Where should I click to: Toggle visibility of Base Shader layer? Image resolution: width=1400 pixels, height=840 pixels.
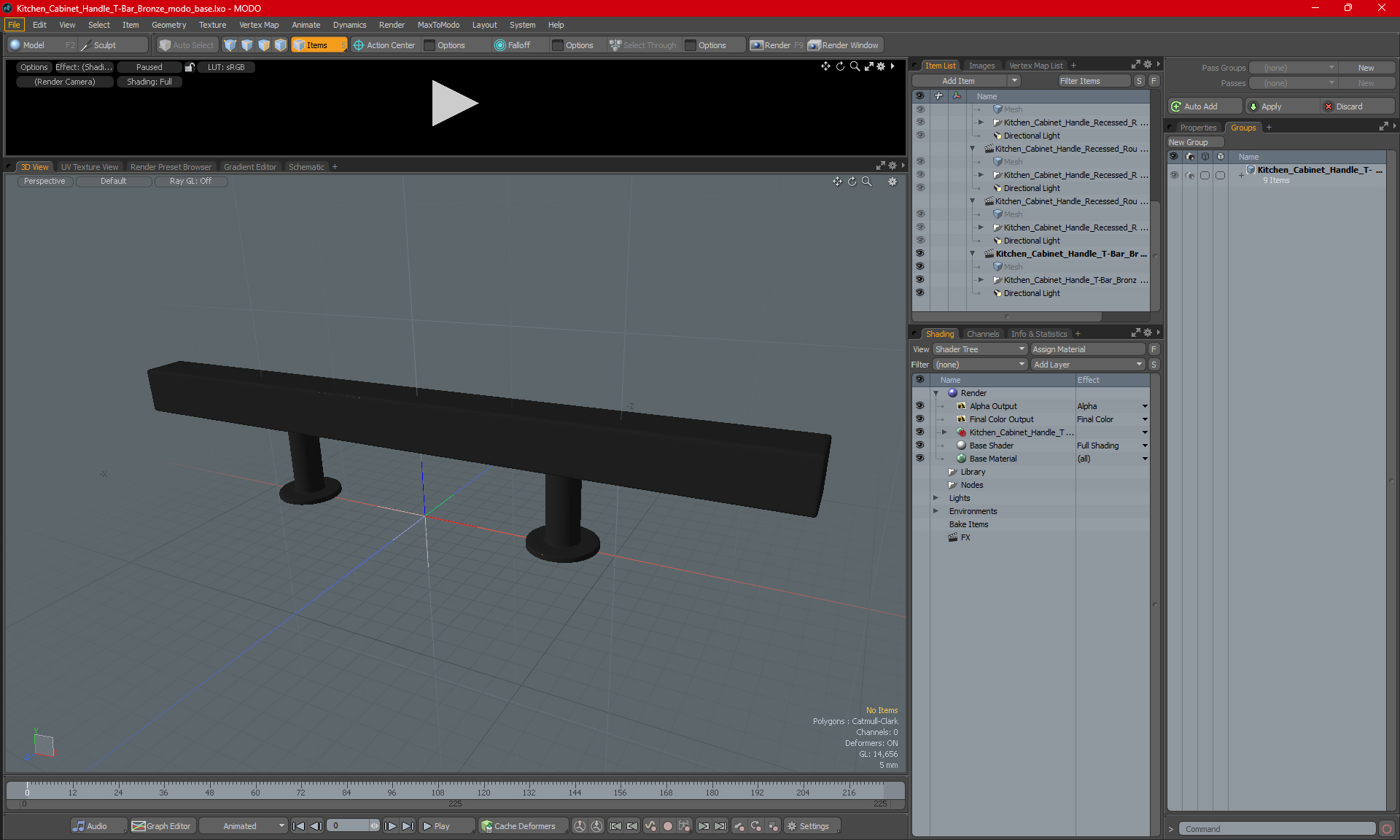coord(919,446)
